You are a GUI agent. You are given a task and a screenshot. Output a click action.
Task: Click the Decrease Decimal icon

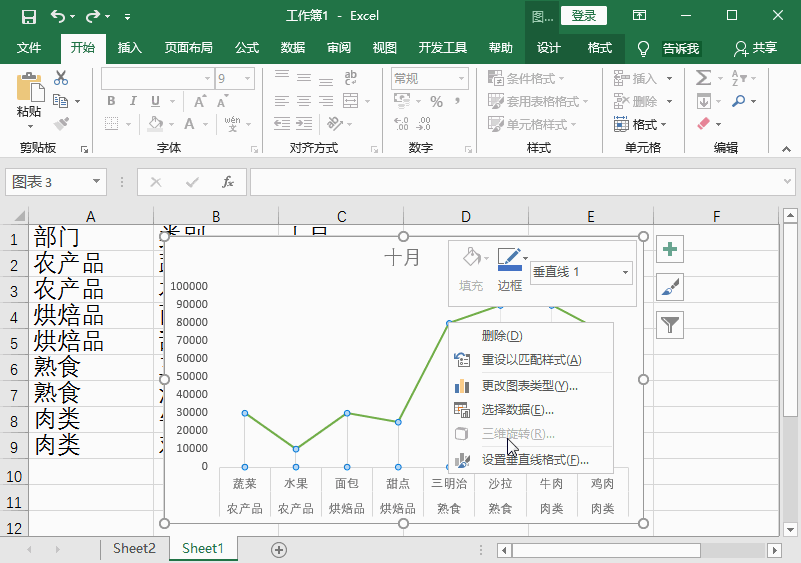tap(423, 124)
